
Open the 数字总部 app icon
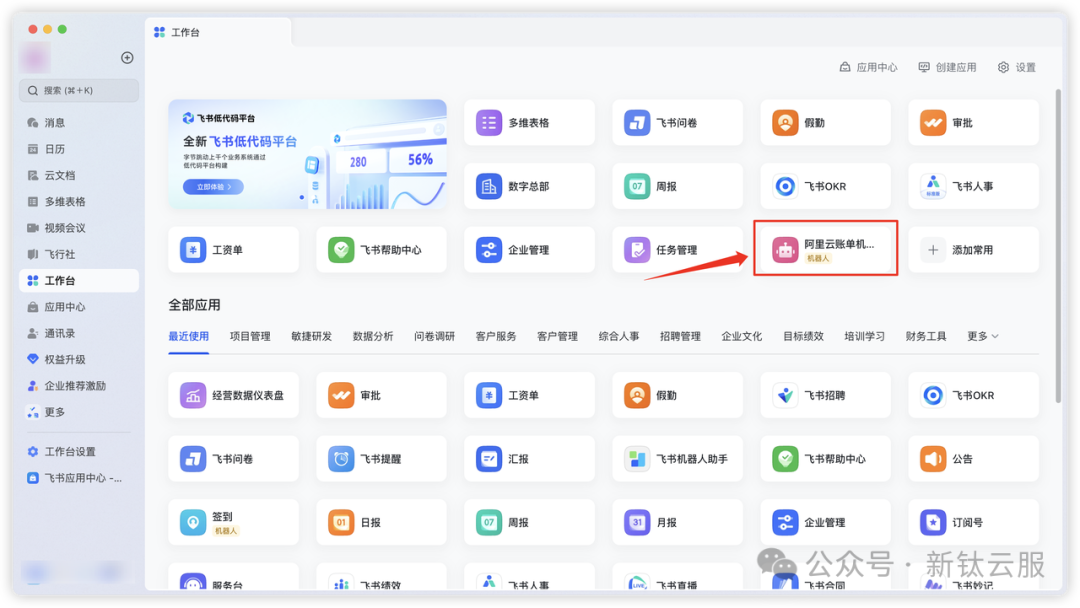(488, 187)
